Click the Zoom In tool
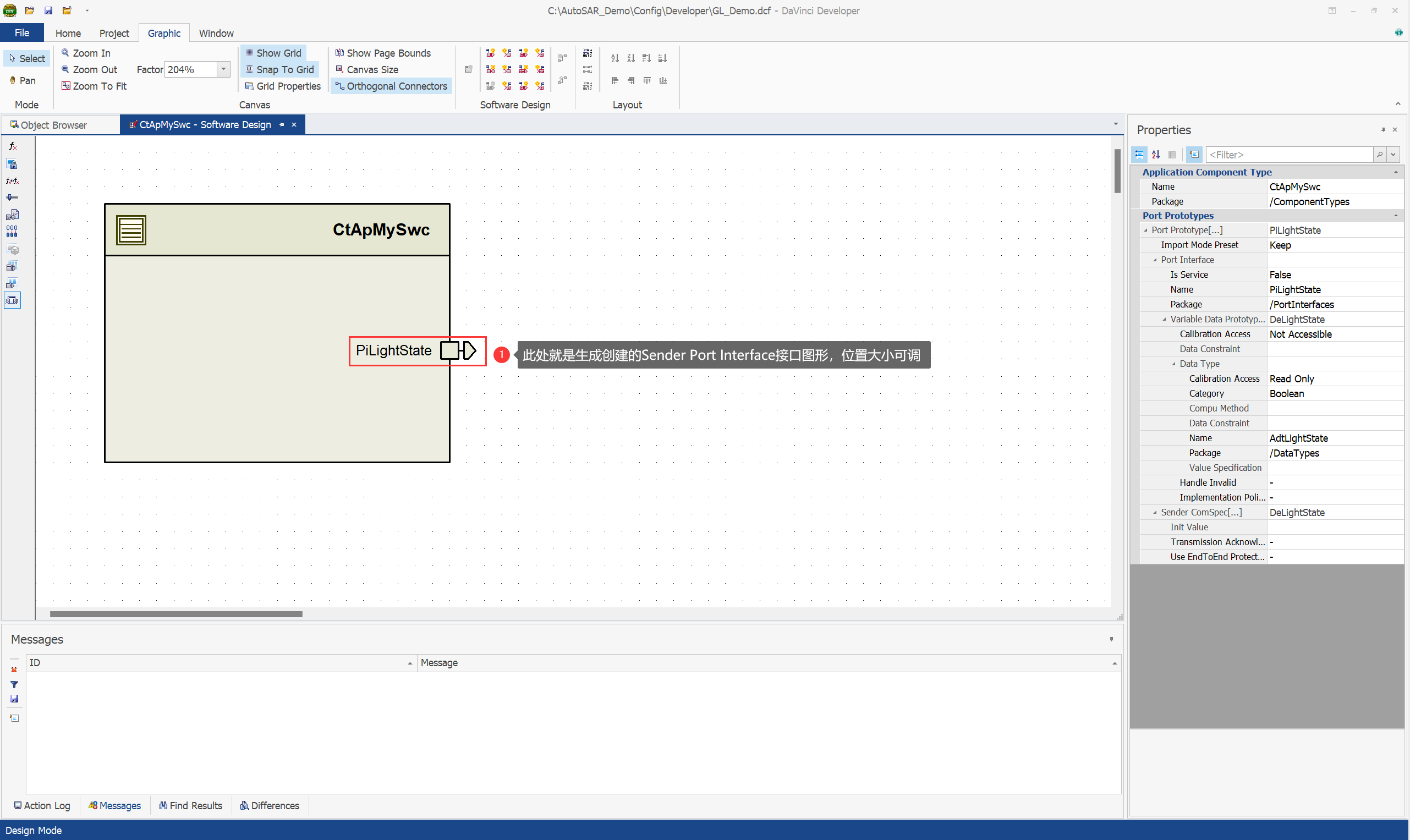Screen dimensions: 1410x840 coord(86,53)
